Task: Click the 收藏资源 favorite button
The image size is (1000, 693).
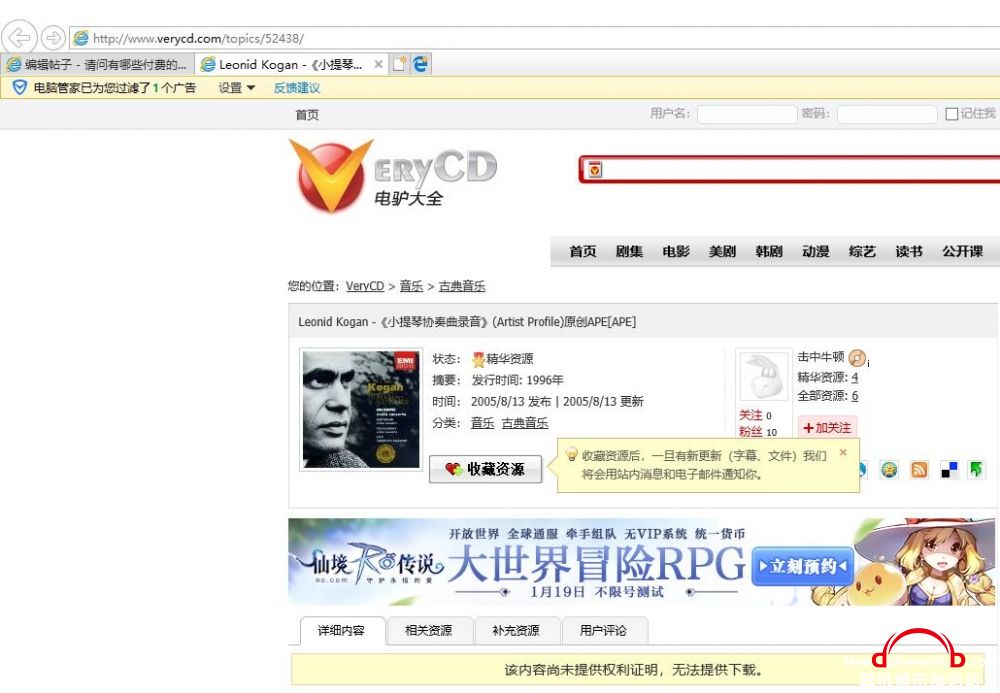Action: [485, 469]
